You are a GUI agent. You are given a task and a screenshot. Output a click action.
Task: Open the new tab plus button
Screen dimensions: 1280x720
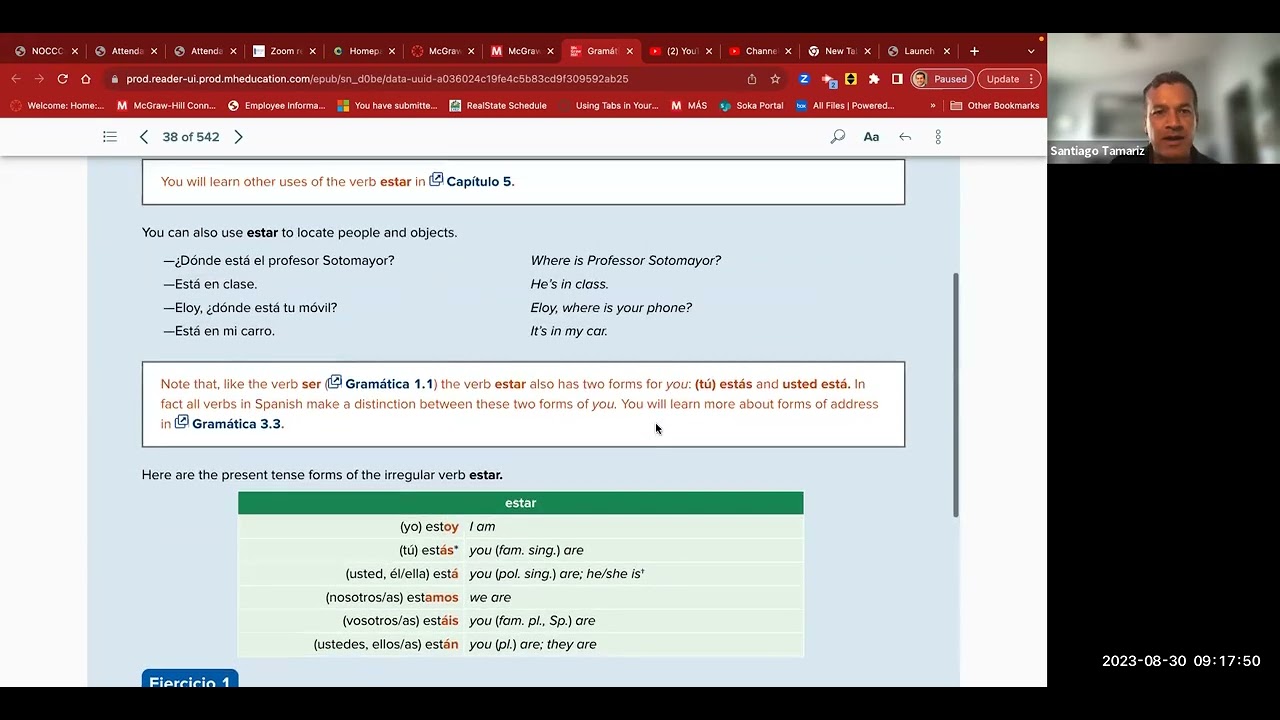pos(974,51)
